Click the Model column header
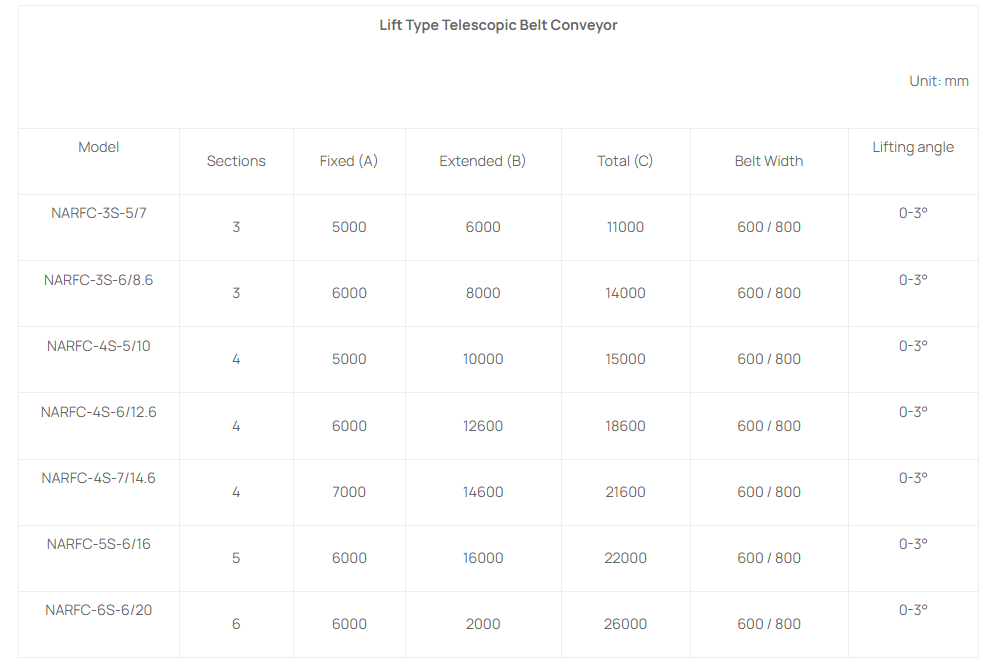This screenshot has height=665, width=1001. point(99,147)
